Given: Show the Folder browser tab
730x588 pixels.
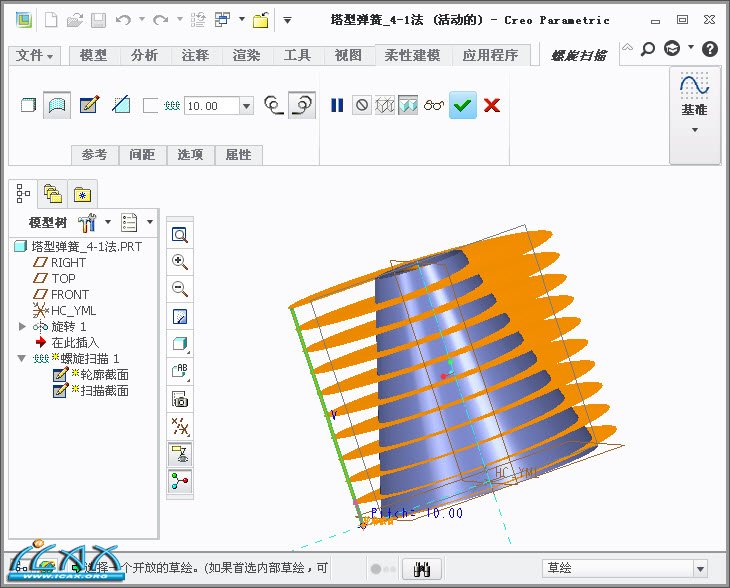Looking at the screenshot, I should tap(53, 193).
